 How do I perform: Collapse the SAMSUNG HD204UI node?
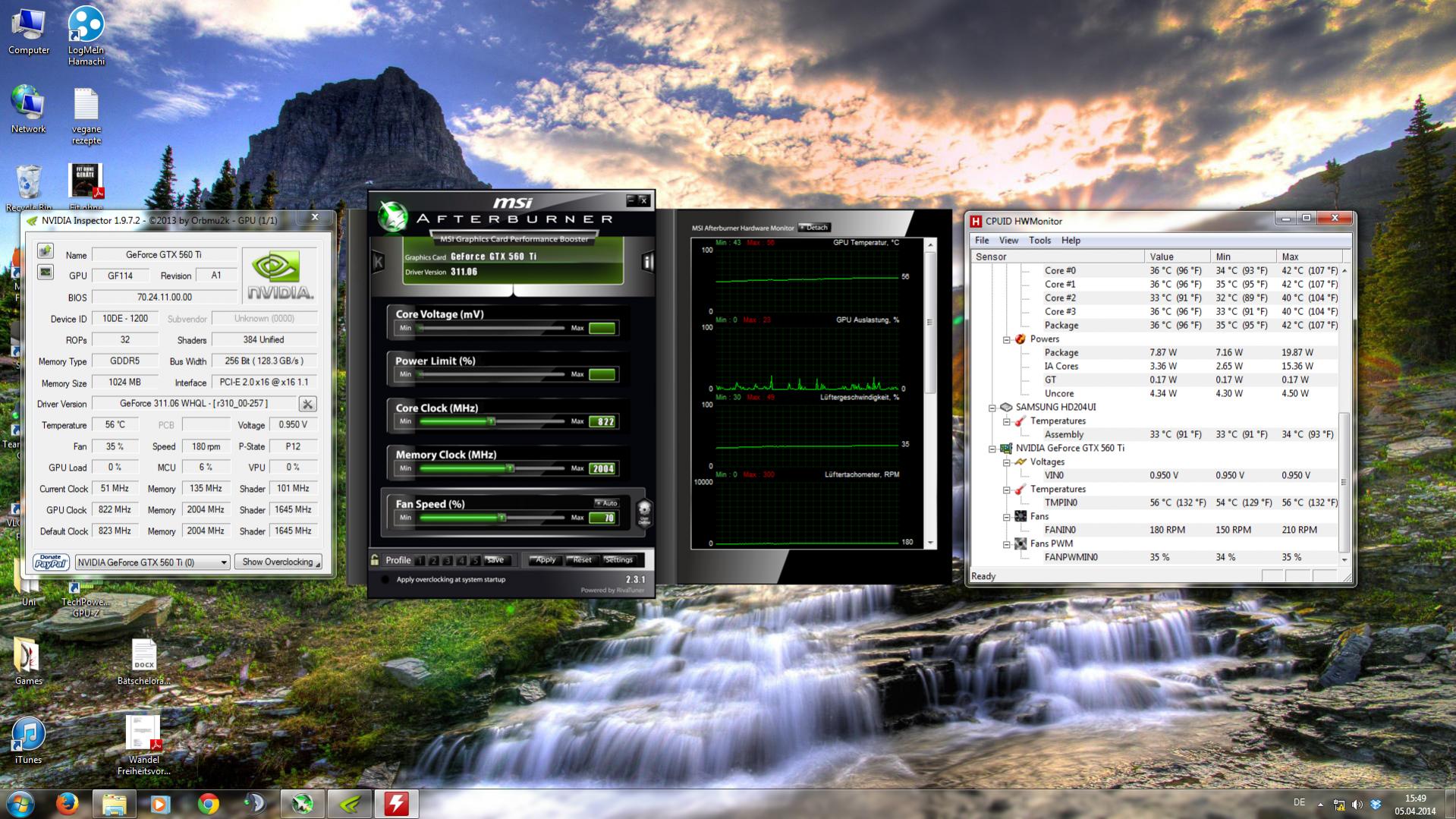pyautogui.click(x=992, y=408)
